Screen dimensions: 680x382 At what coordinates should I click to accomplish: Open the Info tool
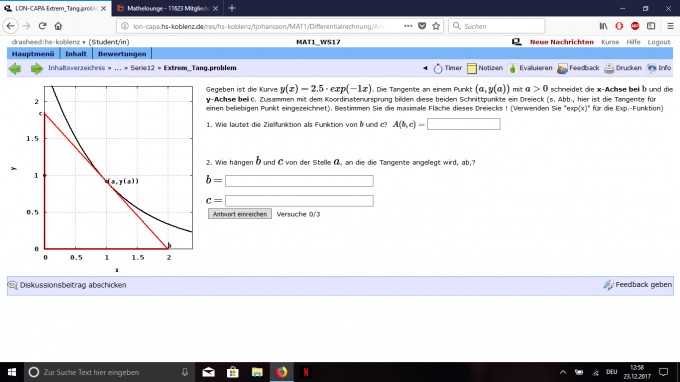659,68
